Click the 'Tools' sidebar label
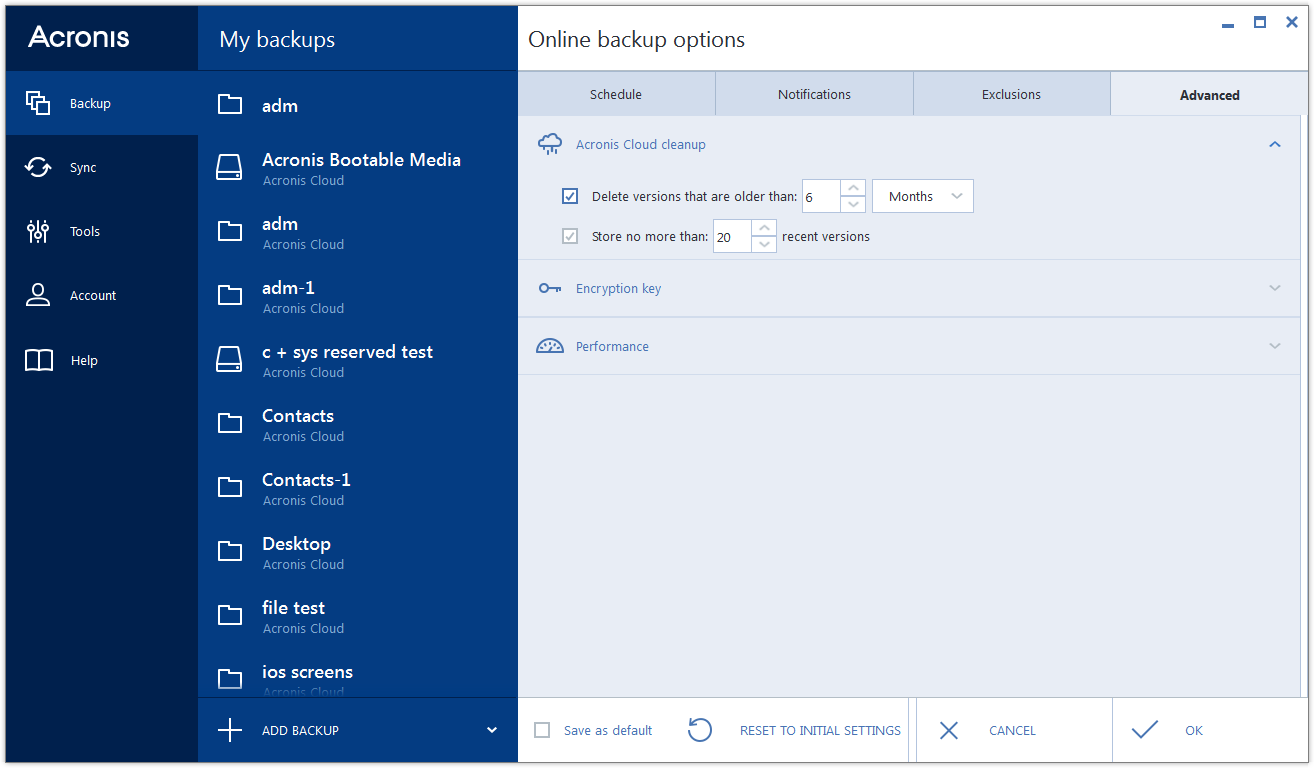The height and width of the screenshot is (768, 1314). [x=85, y=231]
